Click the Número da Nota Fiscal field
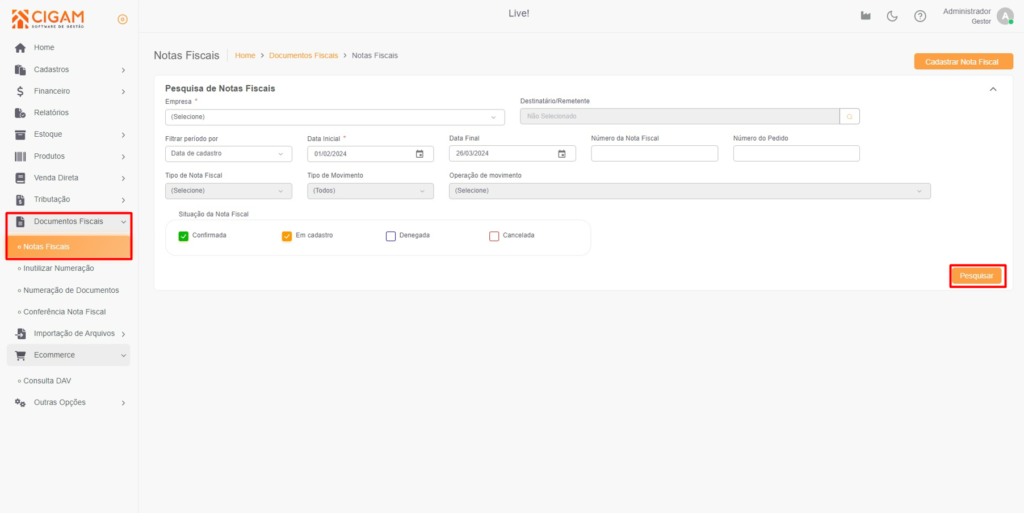 (x=654, y=153)
